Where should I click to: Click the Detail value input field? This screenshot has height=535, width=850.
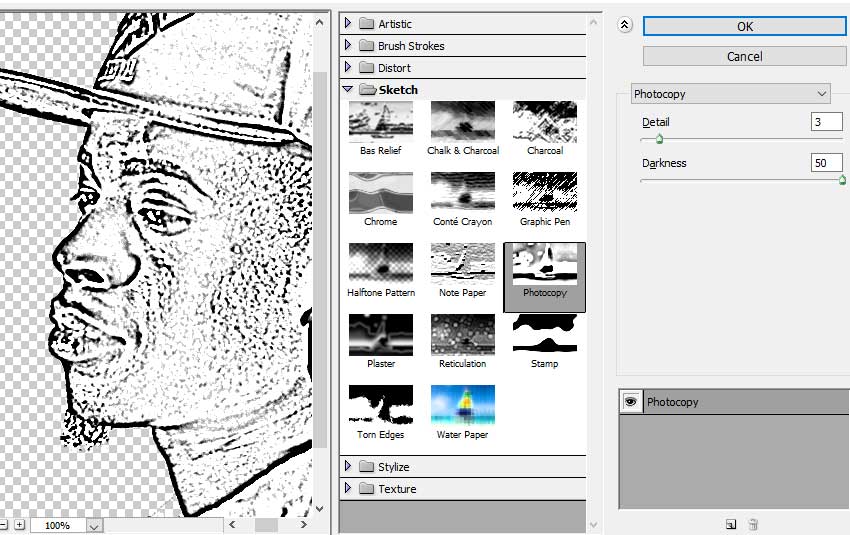(827, 122)
